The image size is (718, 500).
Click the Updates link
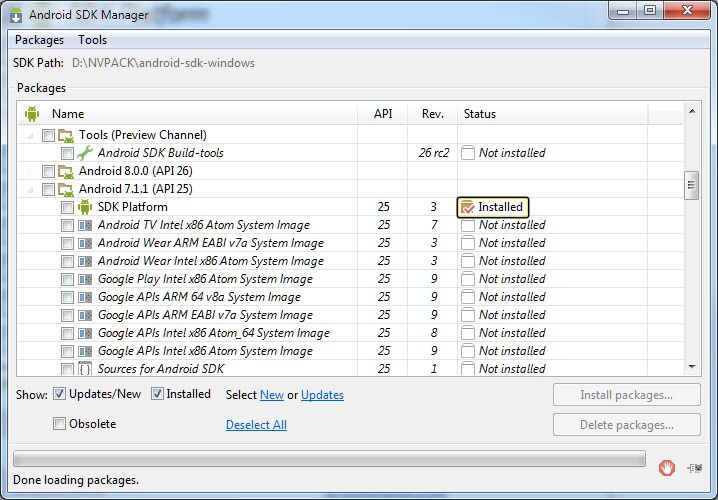(x=322, y=395)
